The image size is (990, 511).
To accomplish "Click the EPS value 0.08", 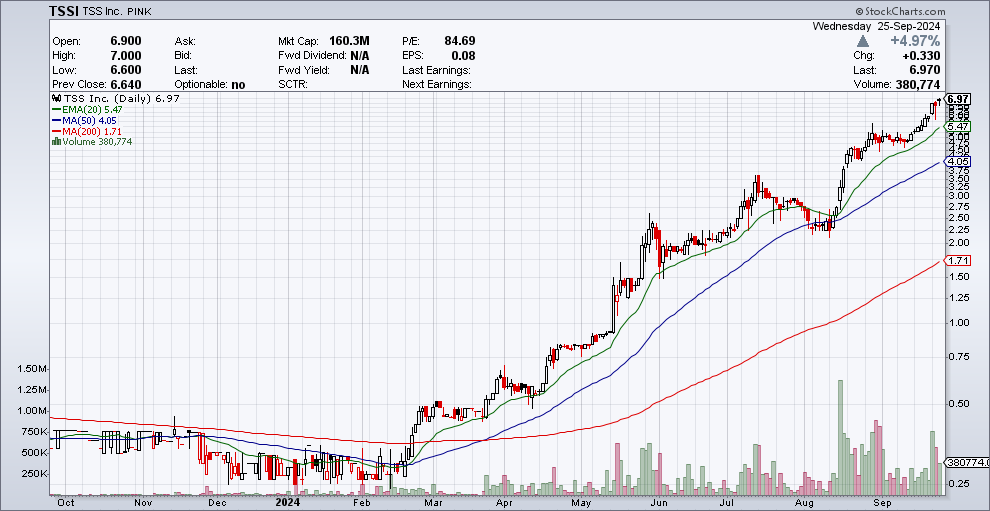I will 463,56.
